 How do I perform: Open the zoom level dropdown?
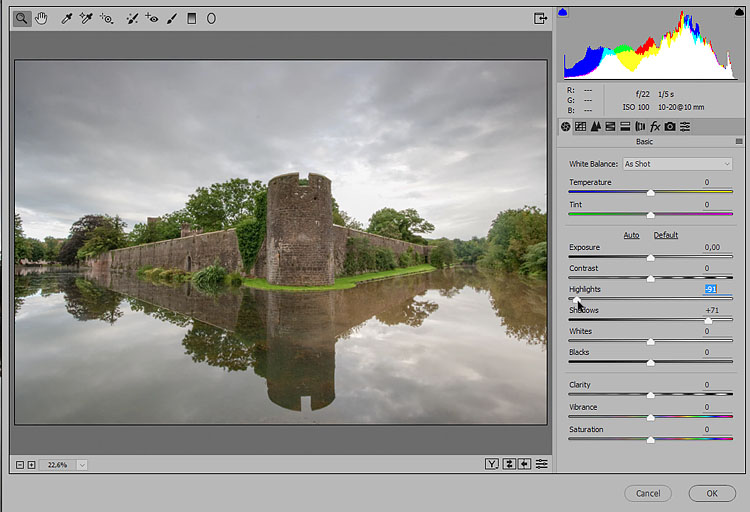click(x=81, y=464)
